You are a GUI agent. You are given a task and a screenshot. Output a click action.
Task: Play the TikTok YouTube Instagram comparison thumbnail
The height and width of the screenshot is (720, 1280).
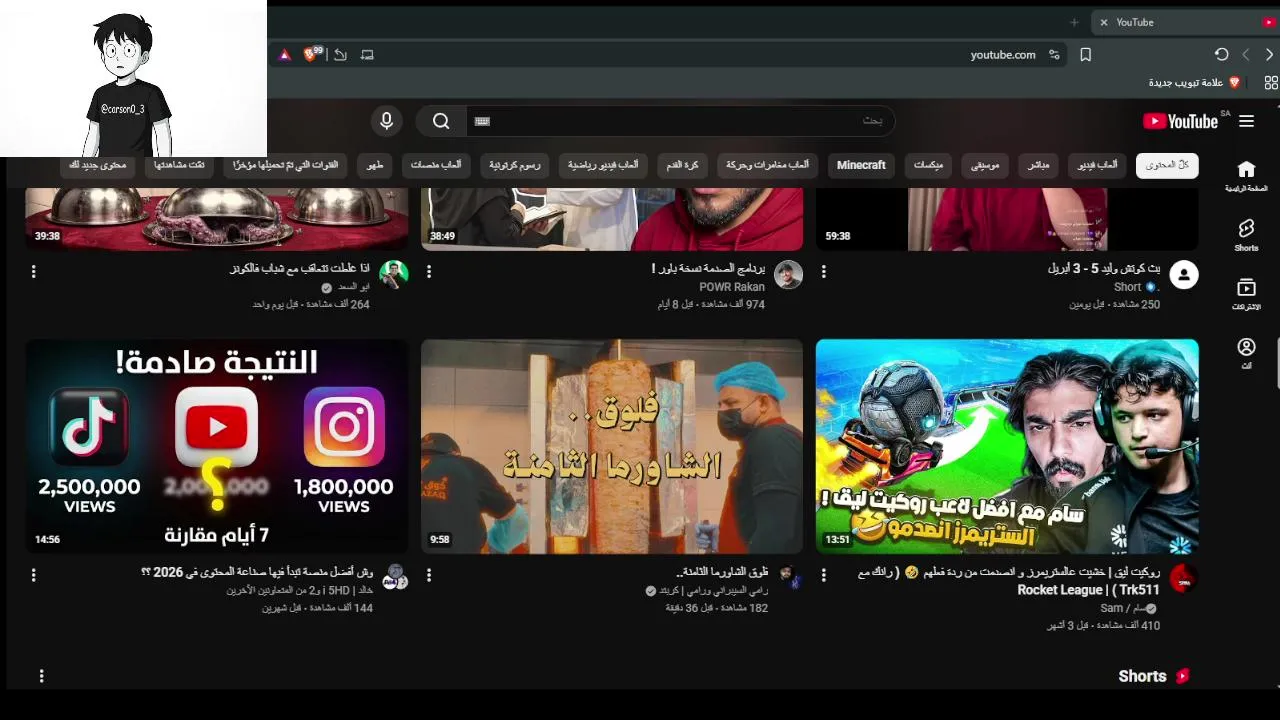[x=217, y=446]
